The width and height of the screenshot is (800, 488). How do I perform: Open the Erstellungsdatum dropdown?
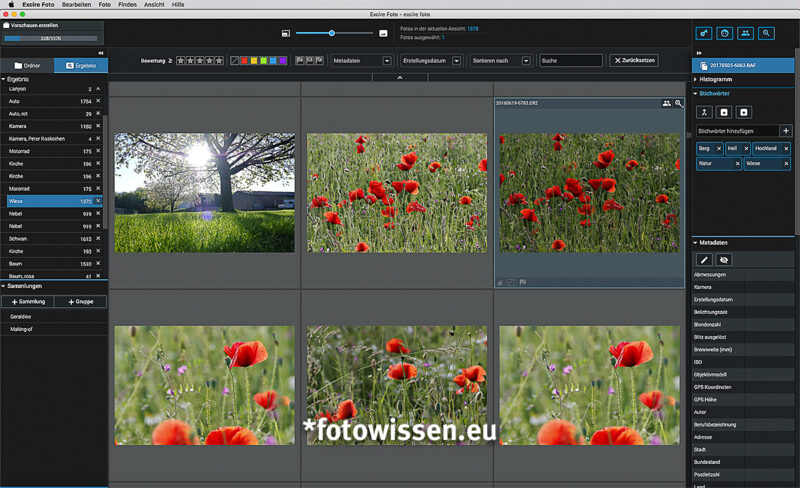coord(431,61)
